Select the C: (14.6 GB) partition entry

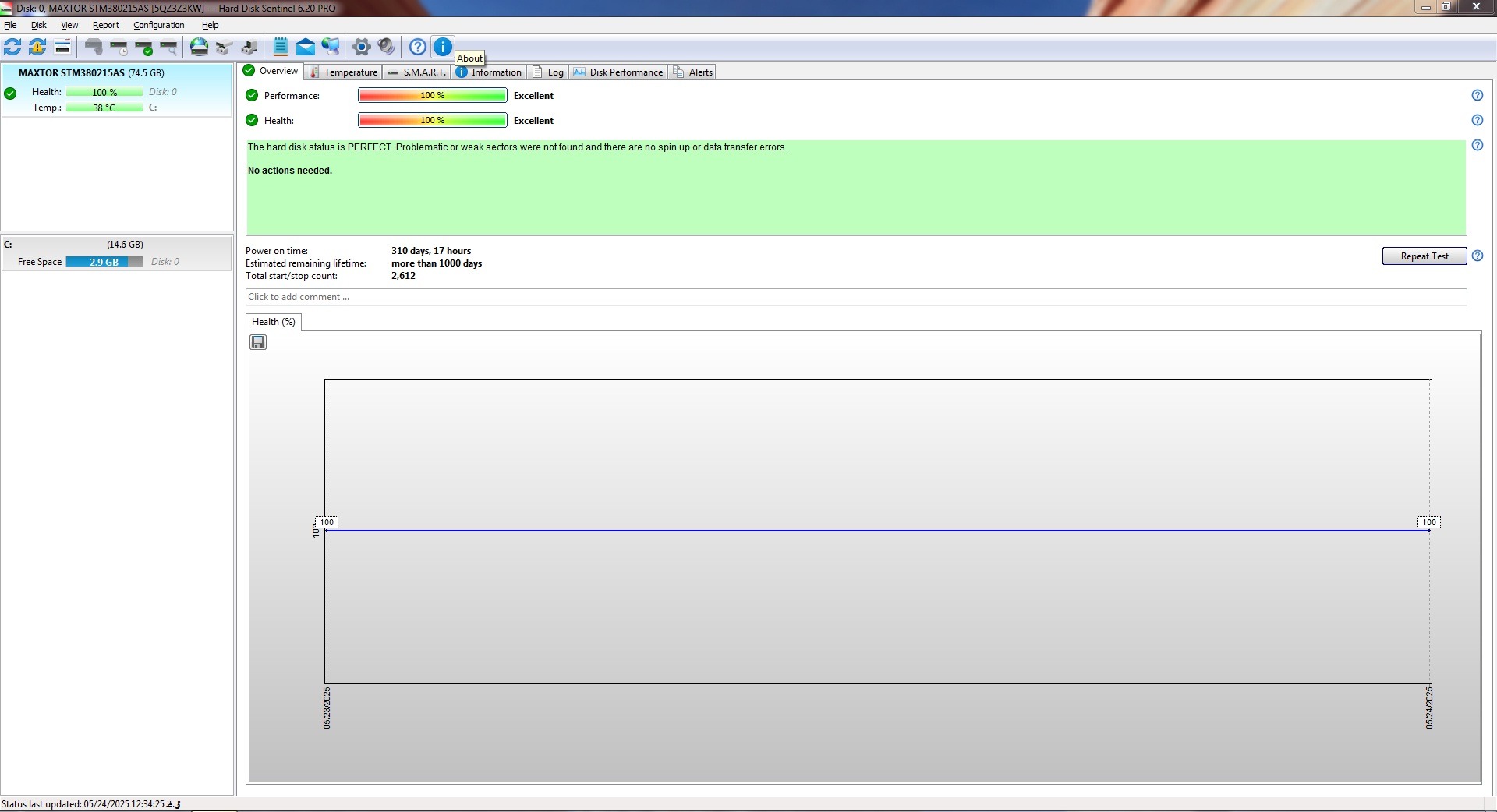117,253
